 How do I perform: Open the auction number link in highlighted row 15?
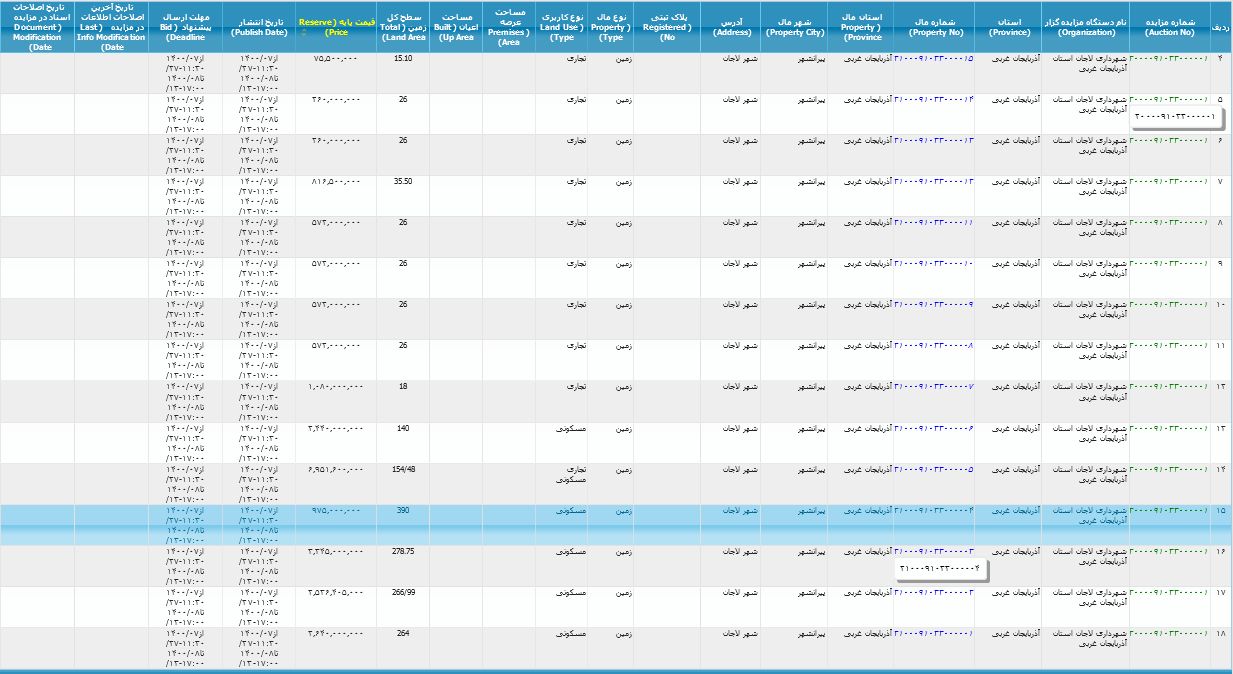pyautogui.click(x=1168, y=509)
